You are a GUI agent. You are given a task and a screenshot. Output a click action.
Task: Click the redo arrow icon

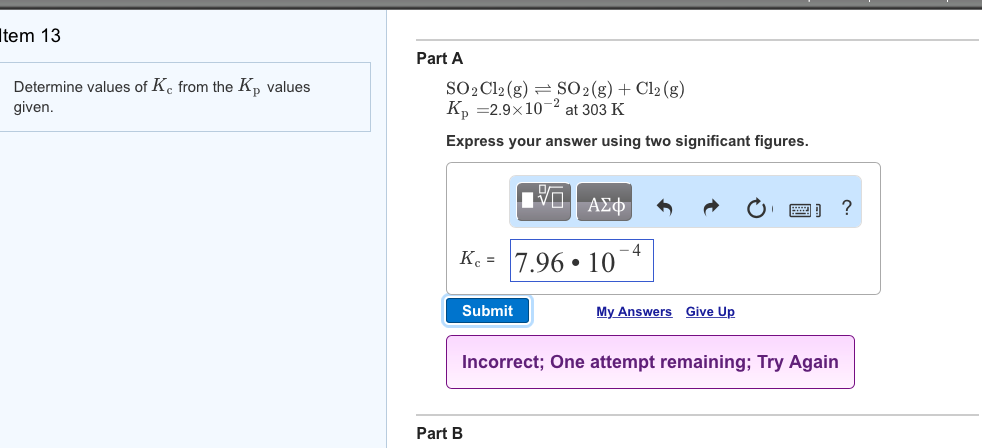pyautogui.click(x=710, y=207)
